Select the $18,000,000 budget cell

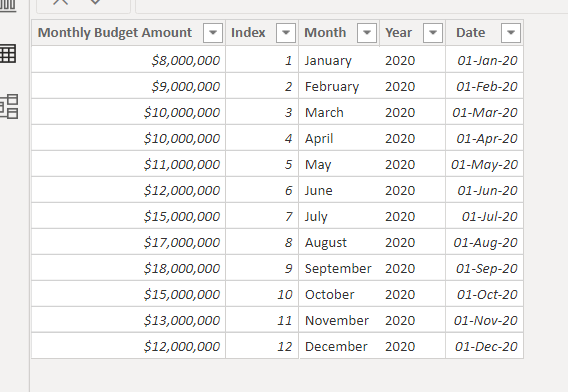coord(129,268)
